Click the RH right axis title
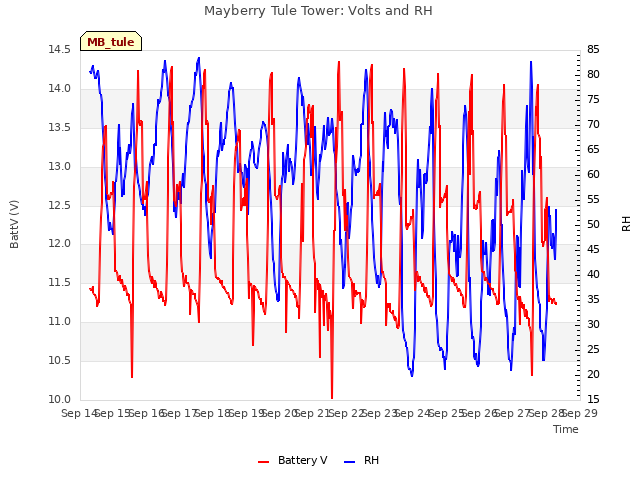This screenshot has height=480, width=640. click(626, 224)
